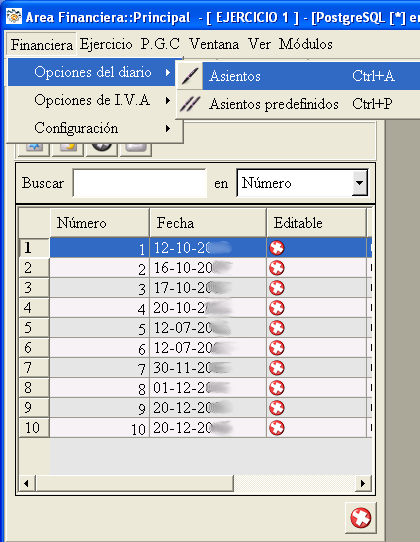
Task: Click the red close button at bottom
Action: [x=361, y=518]
